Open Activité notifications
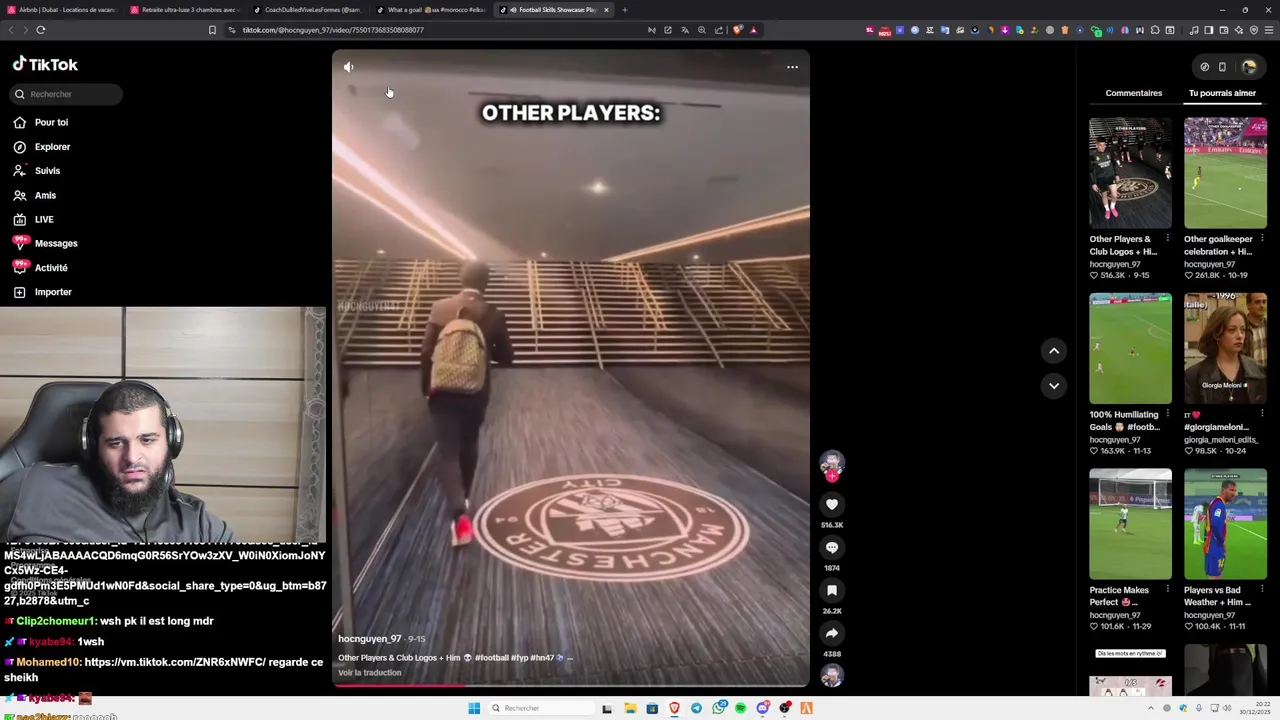This screenshot has height=720, width=1280. pos(41,268)
